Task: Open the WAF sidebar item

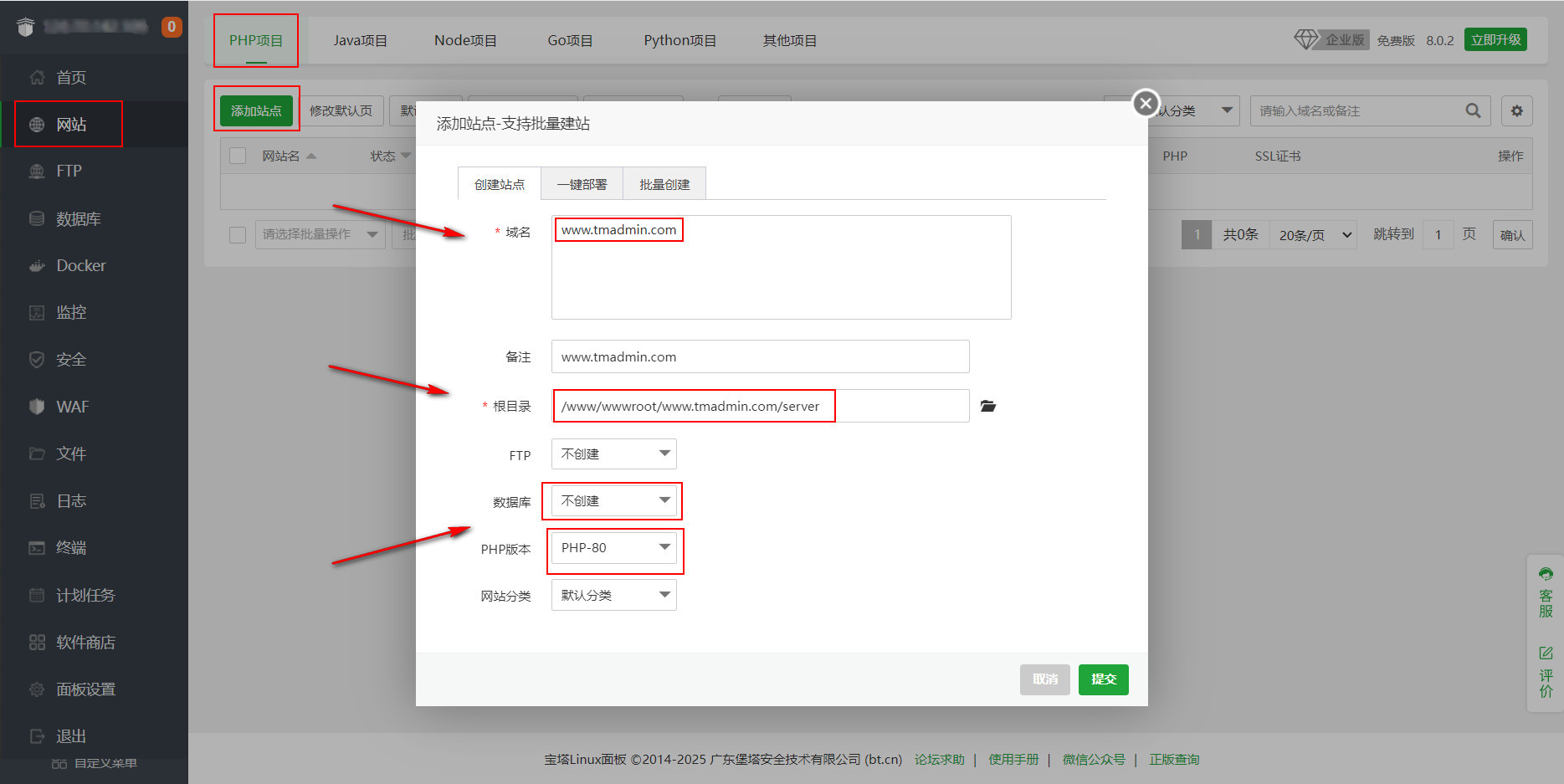Action: [72, 407]
